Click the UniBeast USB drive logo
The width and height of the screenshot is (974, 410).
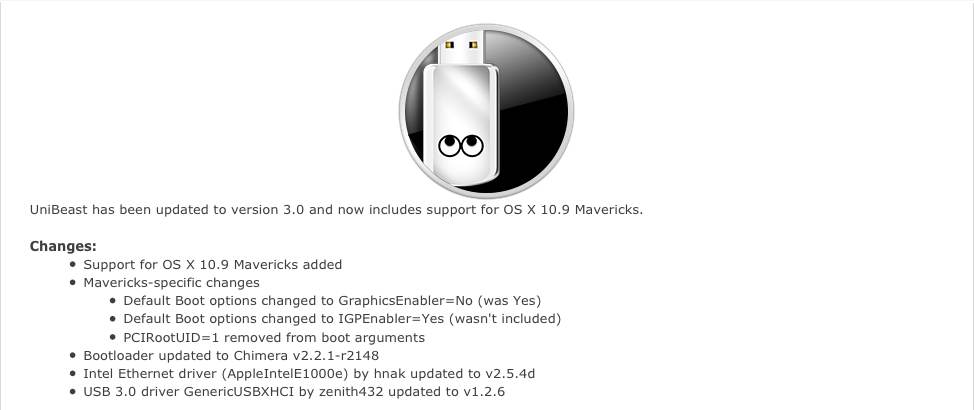(486, 112)
